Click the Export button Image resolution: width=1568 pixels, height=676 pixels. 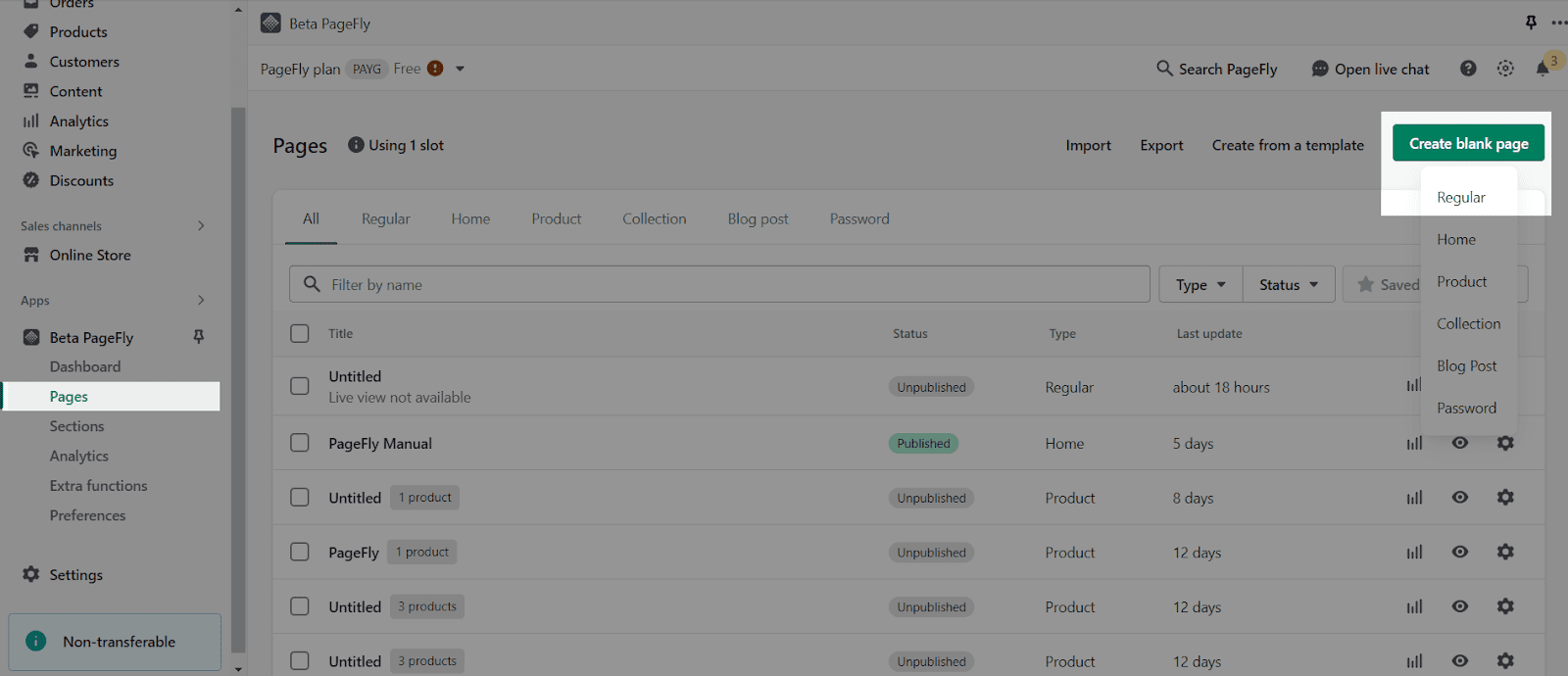tap(1161, 145)
